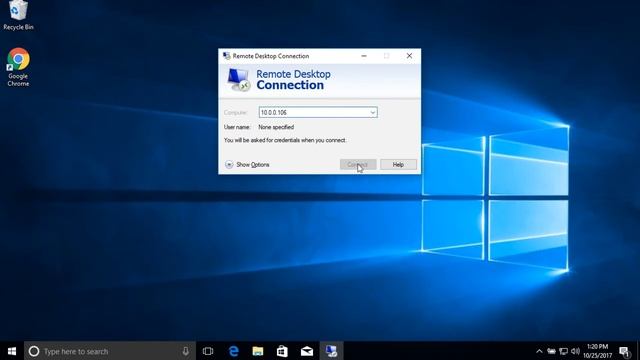Expand the Computer address dropdown arrow

[373, 112]
